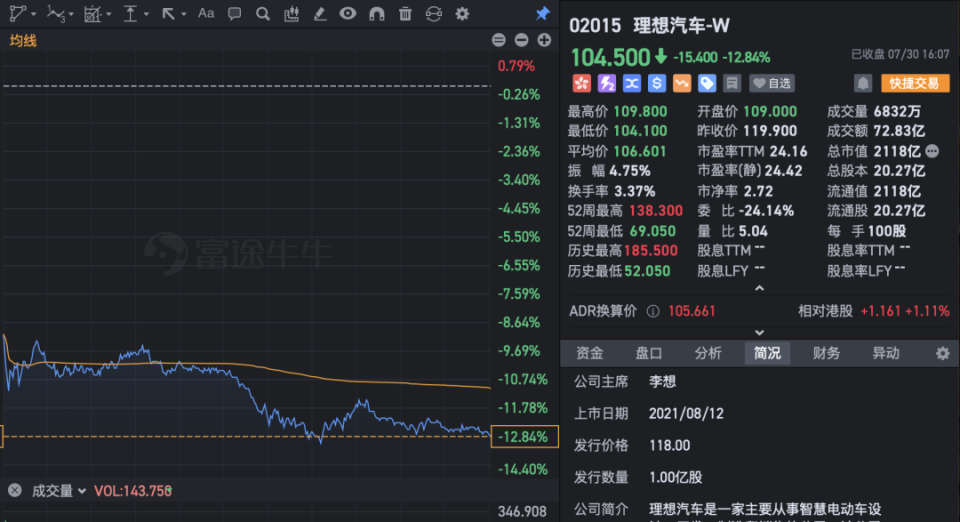Click the orange downward trend icon
960x522 pixels.
(682, 83)
